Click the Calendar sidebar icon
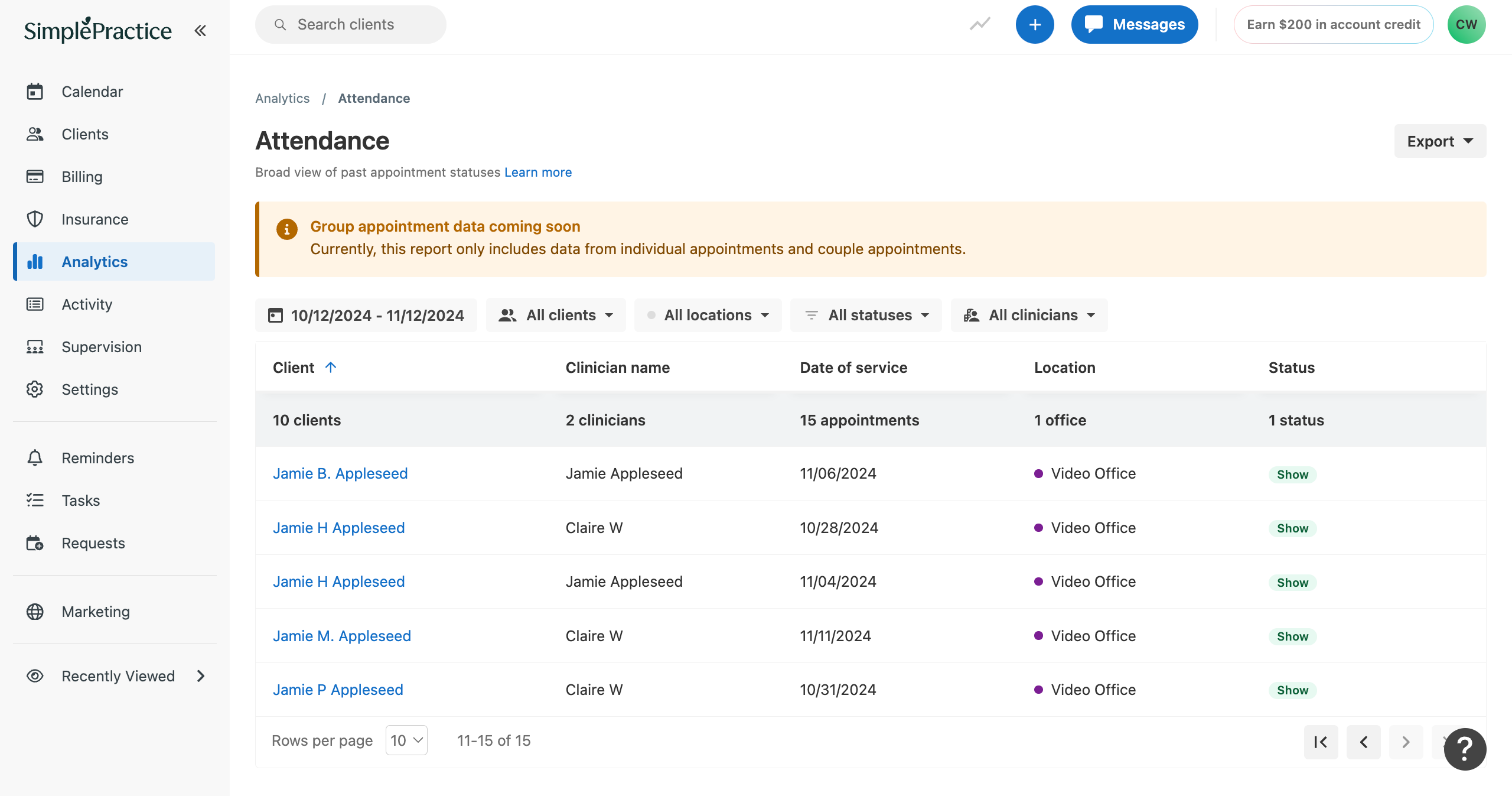The width and height of the screenshot is (1512, 796). [35, 92]
